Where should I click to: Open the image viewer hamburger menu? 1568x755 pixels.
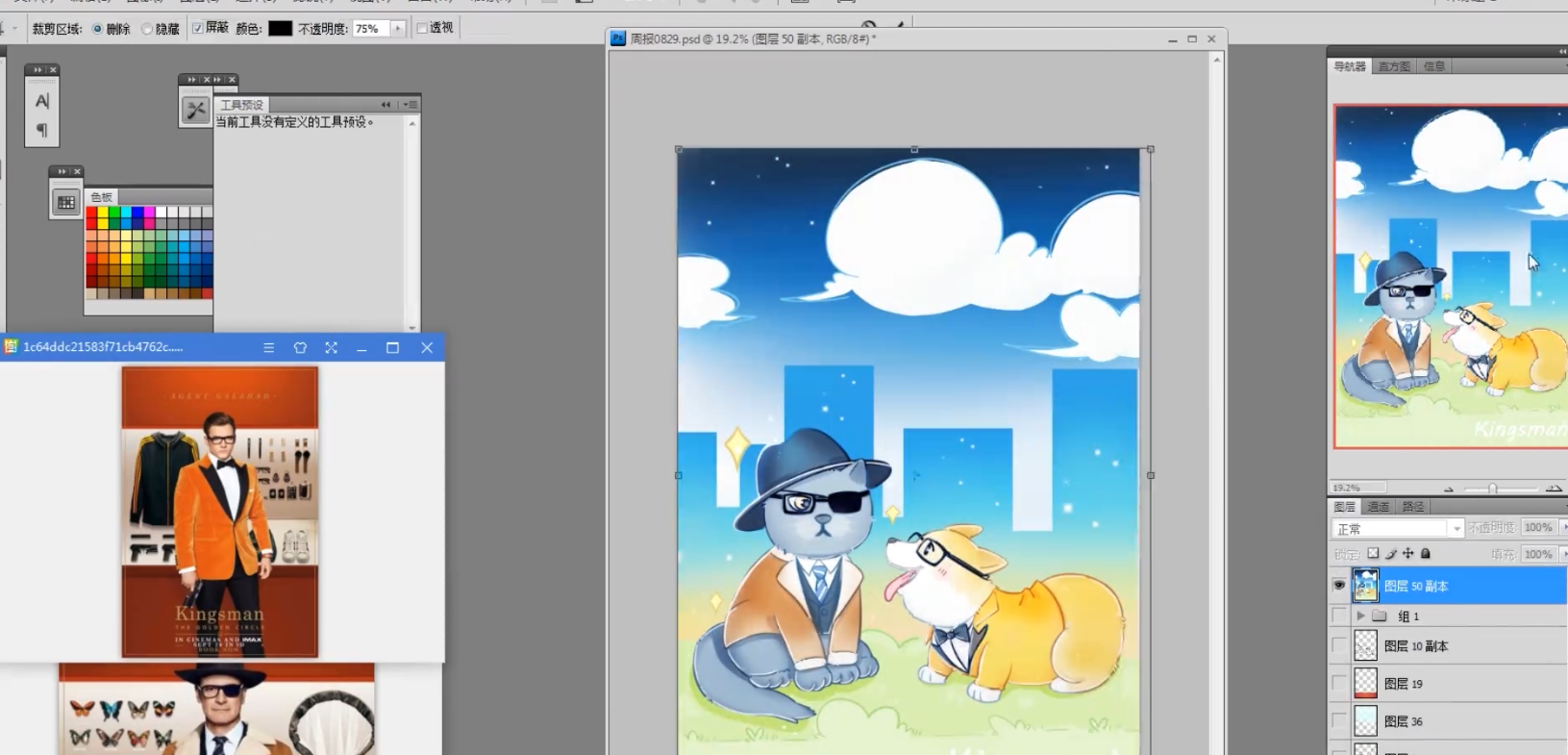(269, 348)
